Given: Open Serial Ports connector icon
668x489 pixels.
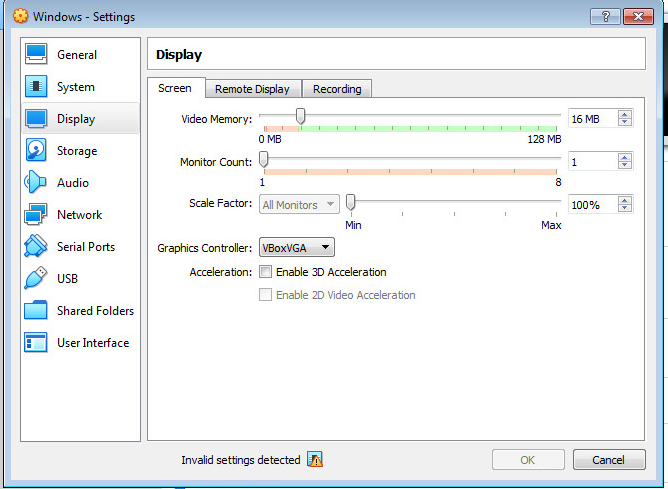Looking at the screenshot, I should click(x=36, y=246).
